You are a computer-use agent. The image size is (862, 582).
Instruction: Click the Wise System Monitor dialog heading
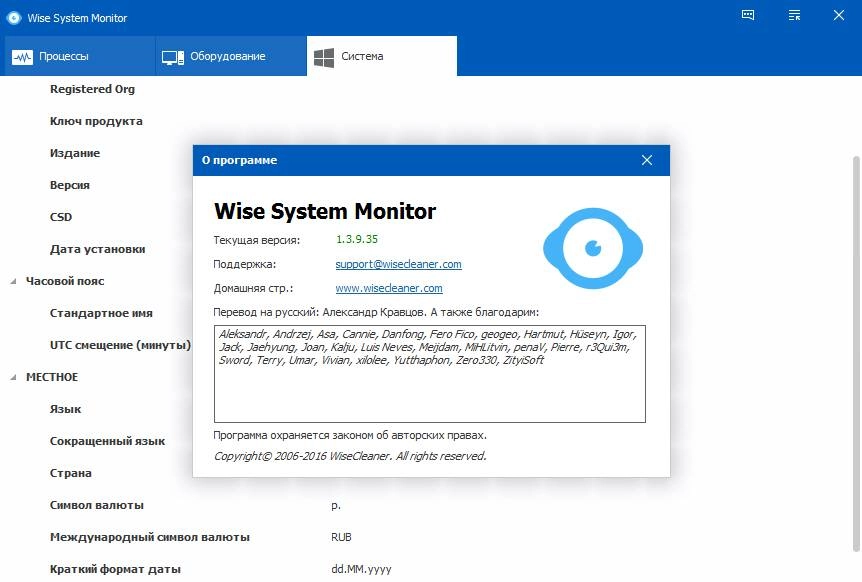point(325,211)
